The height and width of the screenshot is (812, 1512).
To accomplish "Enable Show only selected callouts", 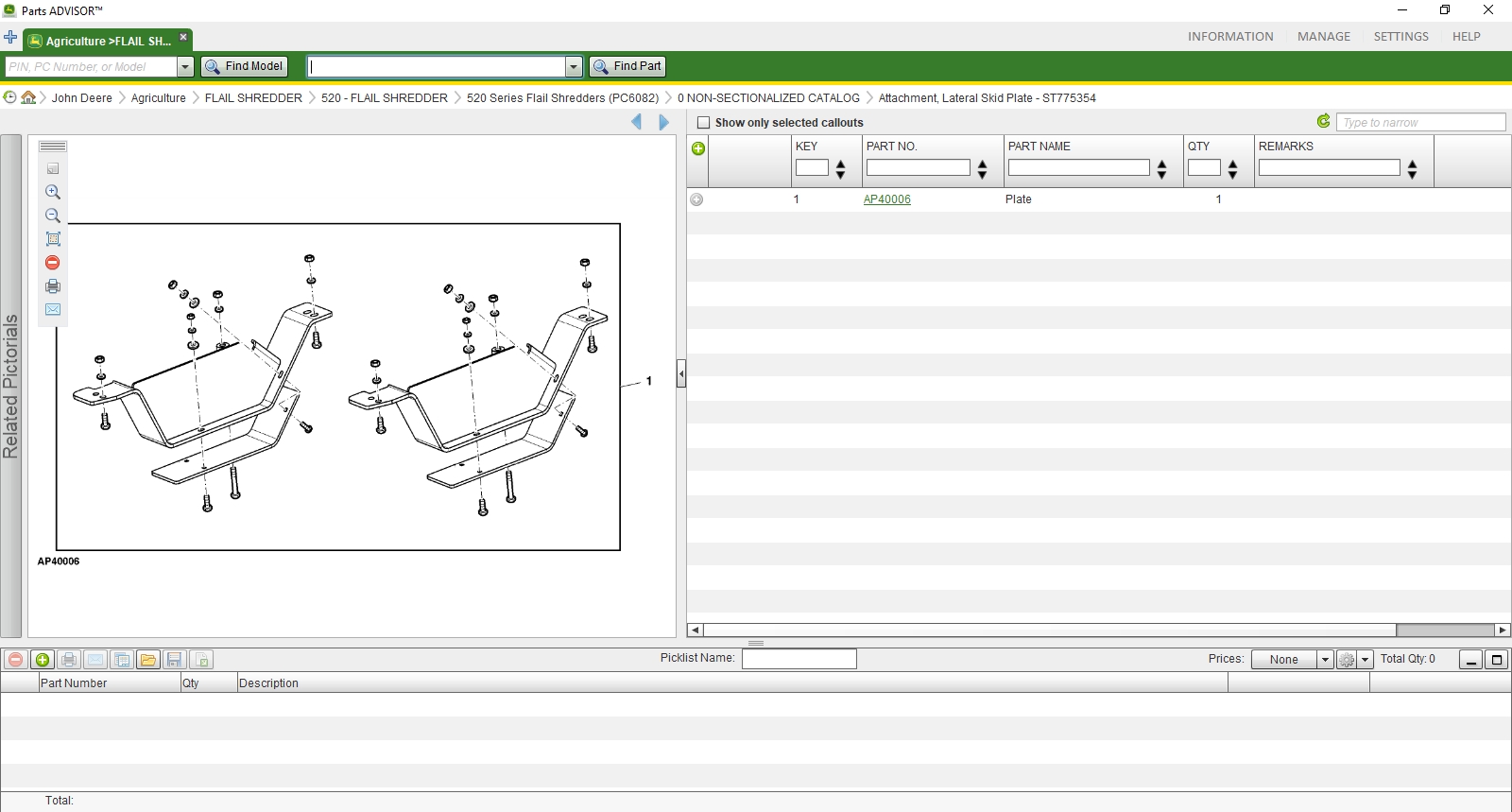I will point(703,123).
